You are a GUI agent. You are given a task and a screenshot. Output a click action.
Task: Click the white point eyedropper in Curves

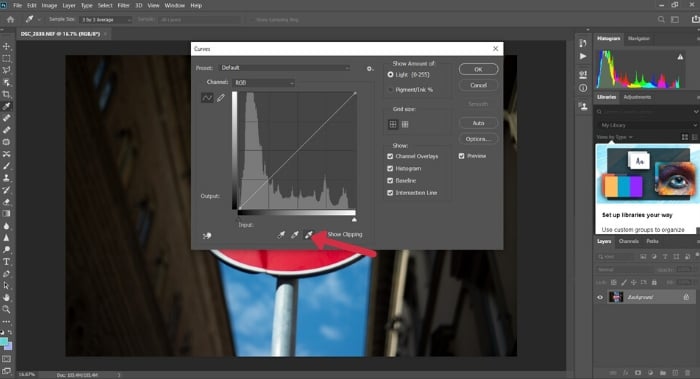pyautogui.click(x=308, y=235)
